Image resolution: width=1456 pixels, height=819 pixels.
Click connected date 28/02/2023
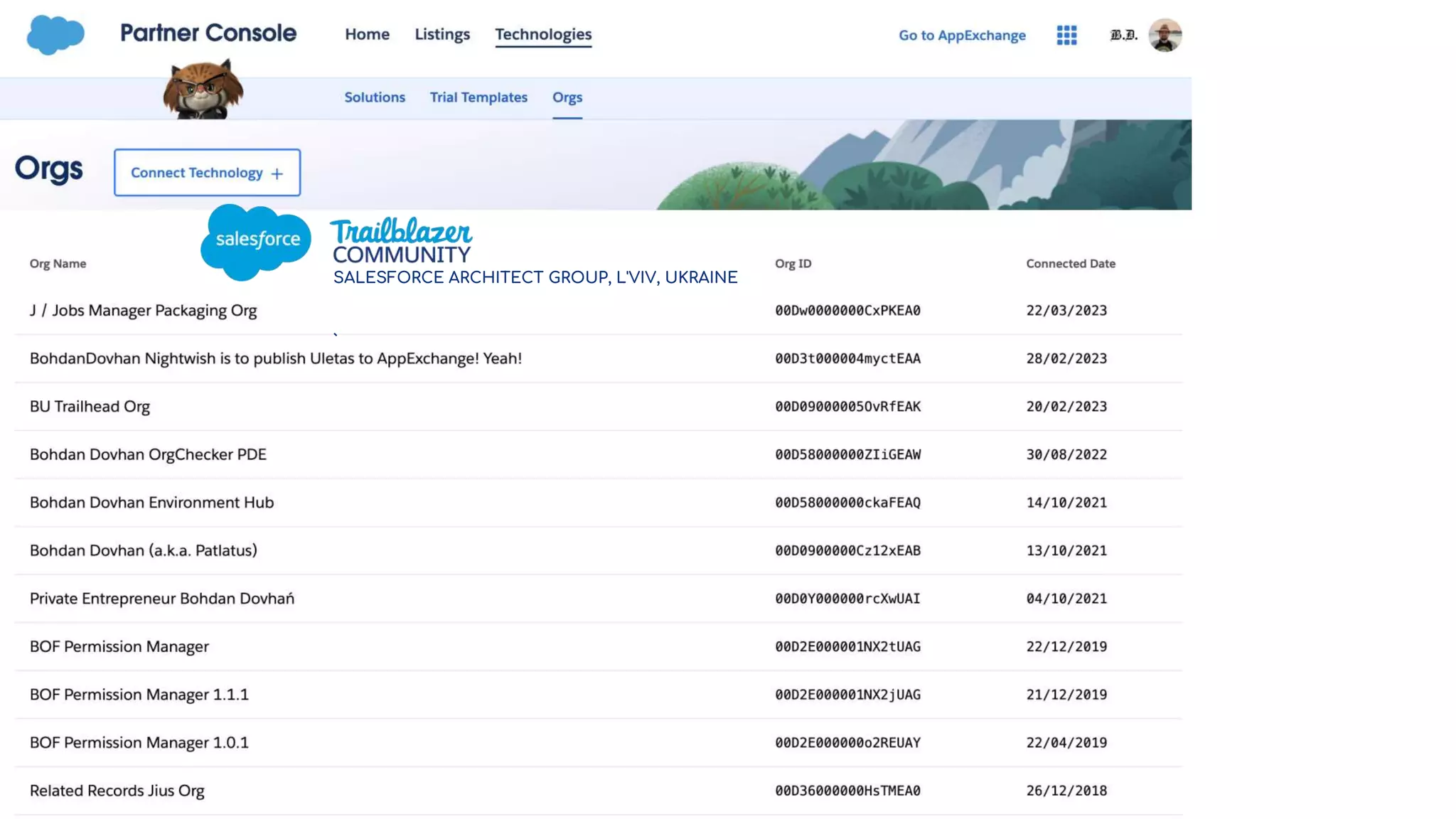click(1066, 358)
